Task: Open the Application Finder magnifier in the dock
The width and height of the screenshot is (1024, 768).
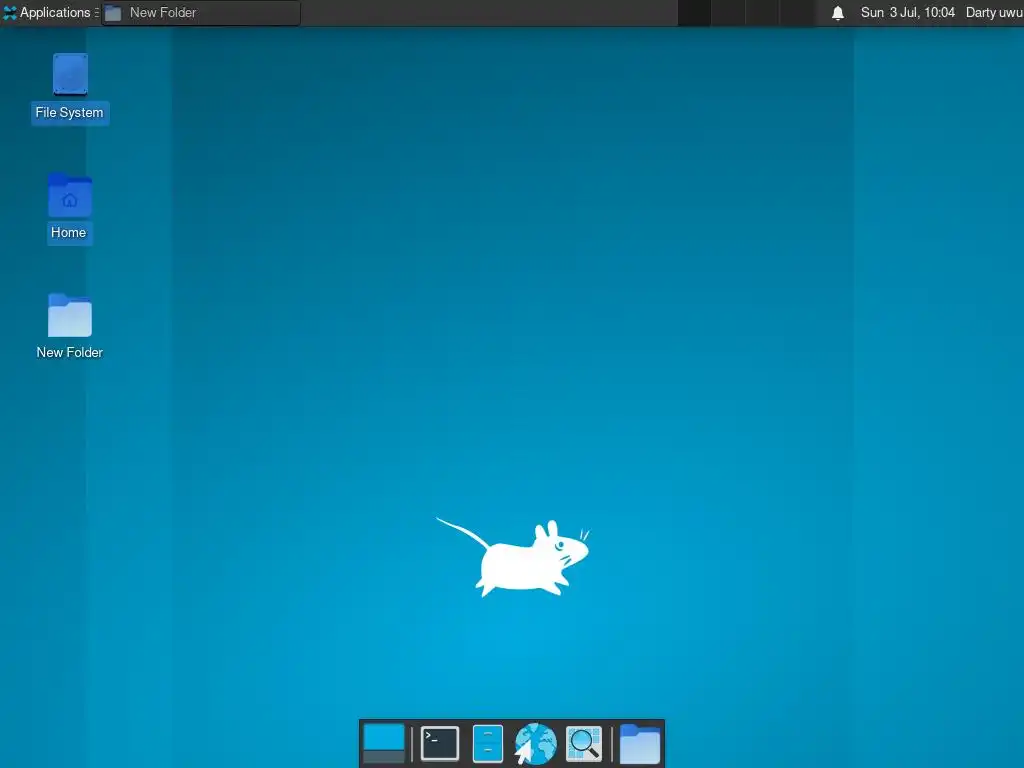Action: coord(583,743)
